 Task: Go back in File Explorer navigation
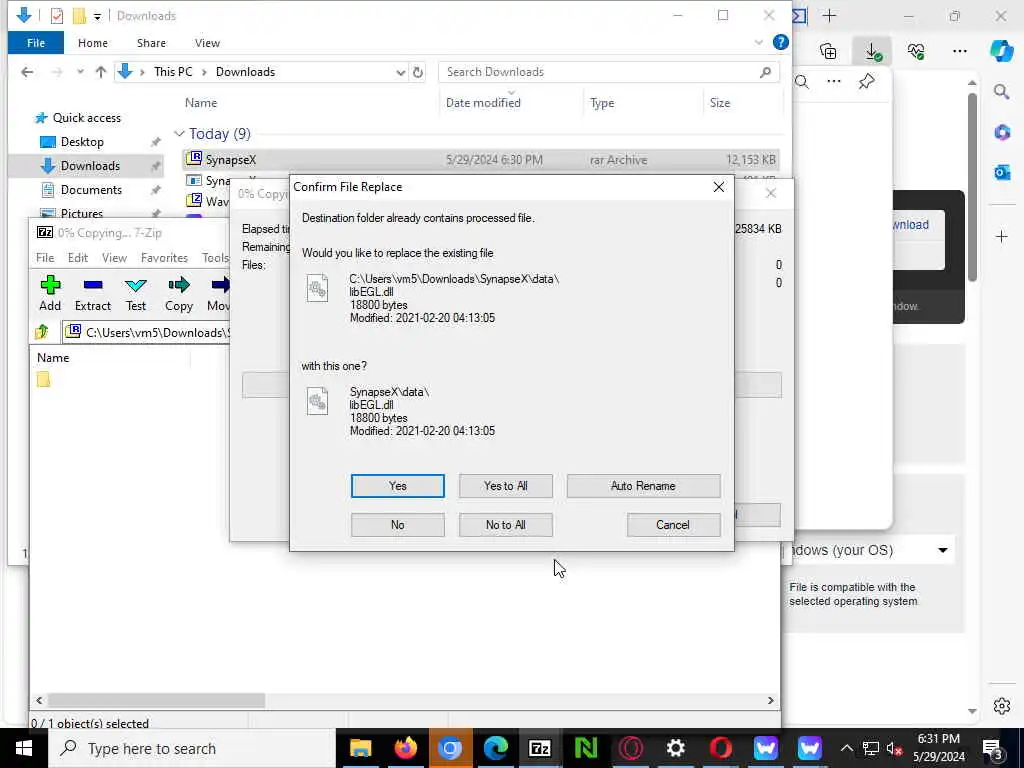click(27, 72)
